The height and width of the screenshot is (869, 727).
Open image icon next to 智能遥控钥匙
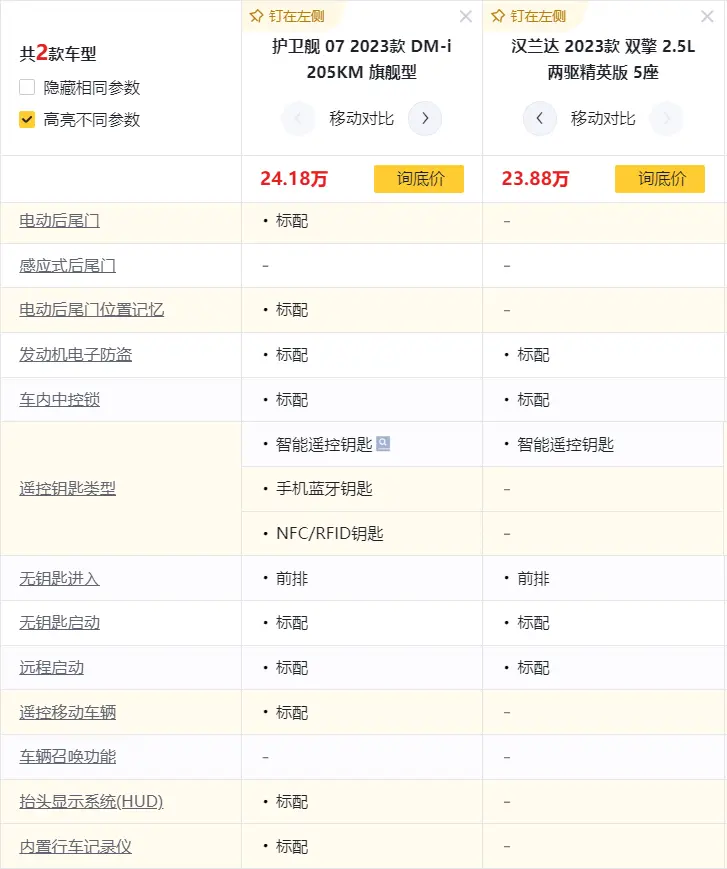tap(383, 443)
